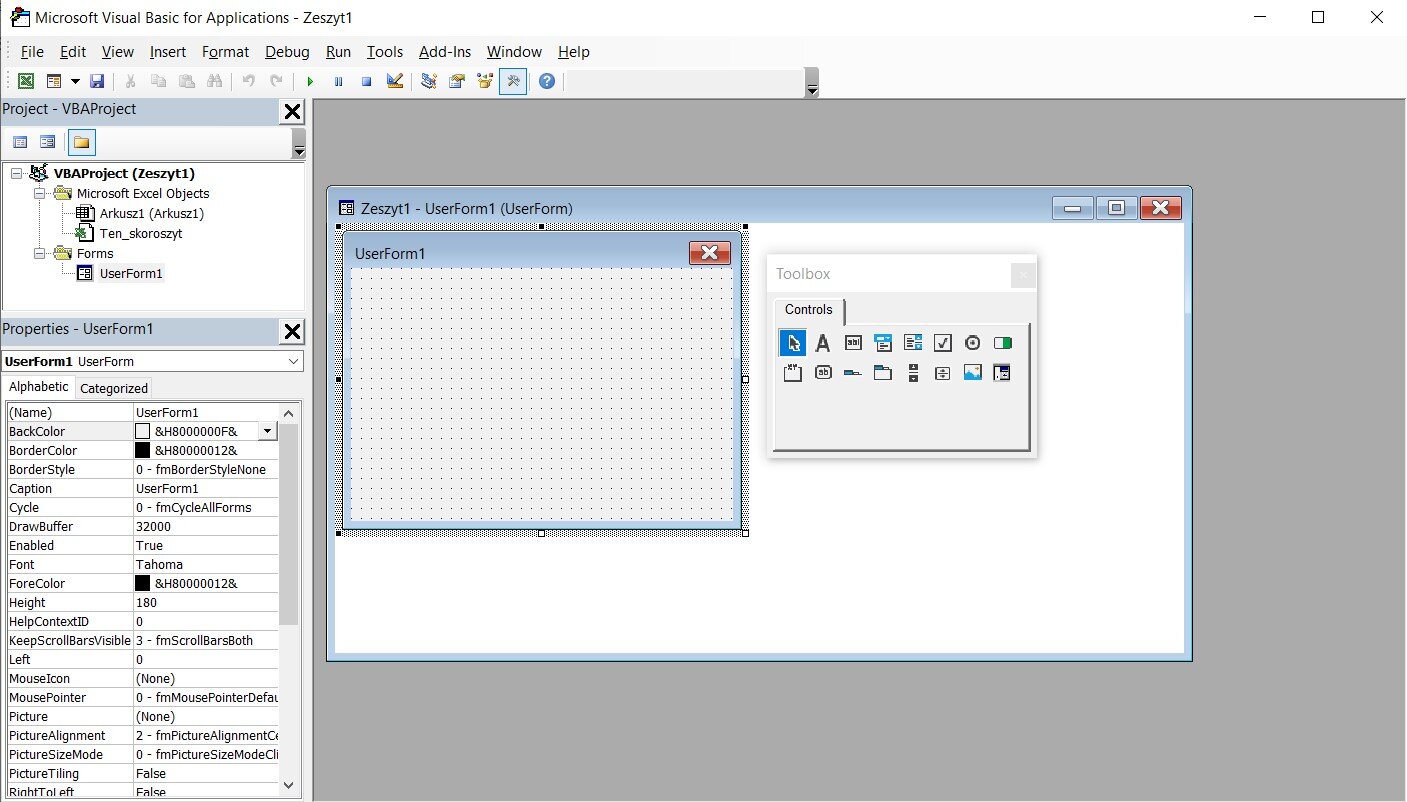Image resolution: width=1407 pixels, height=802 pixels.
Task: Click the Insert UserForm toolbar icon
Action: point(54,81)
